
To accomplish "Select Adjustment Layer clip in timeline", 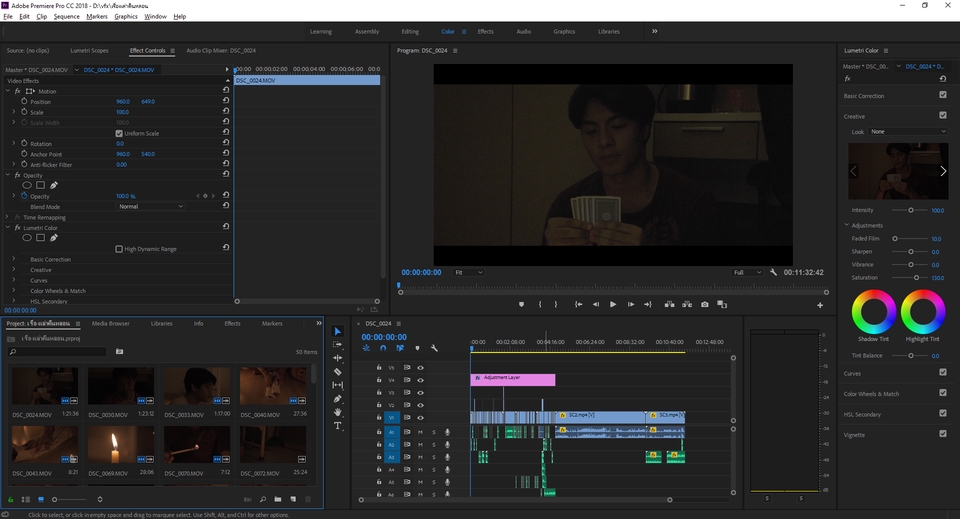I will (512, 380).
